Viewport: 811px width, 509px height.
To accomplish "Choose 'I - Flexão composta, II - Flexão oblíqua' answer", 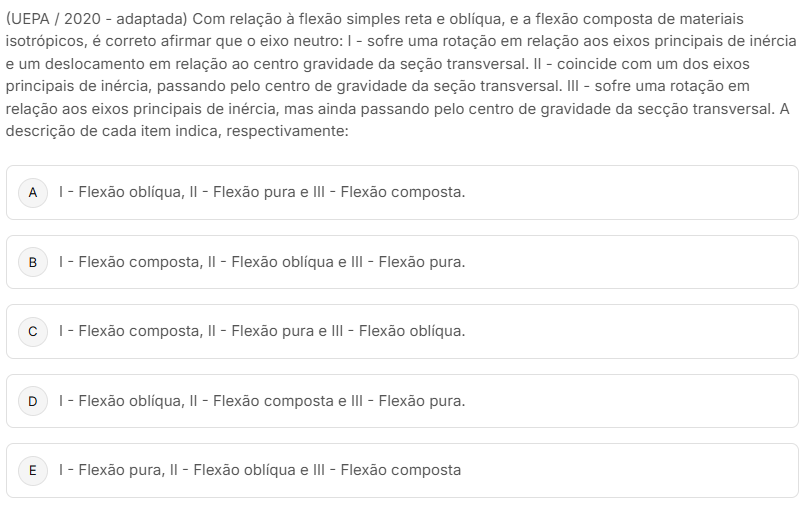I will click(x=262, y=262).
